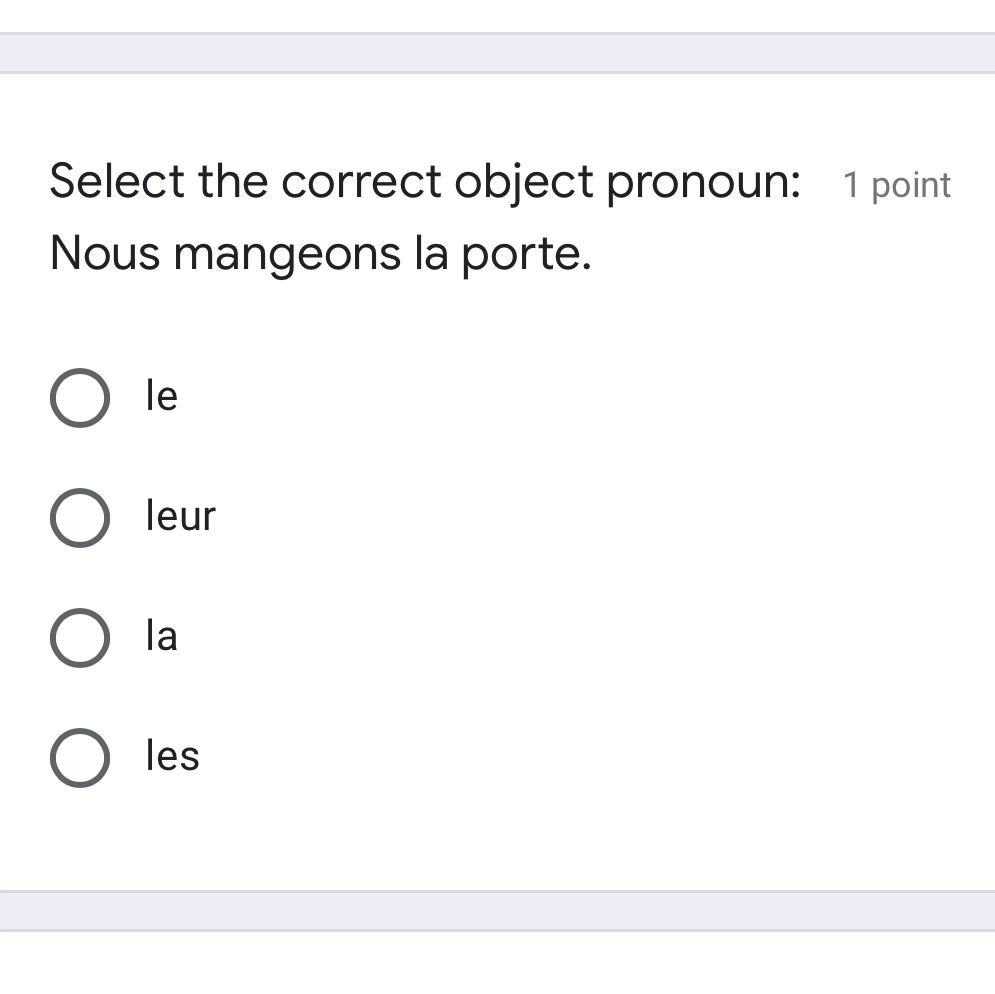Screen dimensions: 995x994
Task: Click the "1 point" score label
Action: click(896, 185)
